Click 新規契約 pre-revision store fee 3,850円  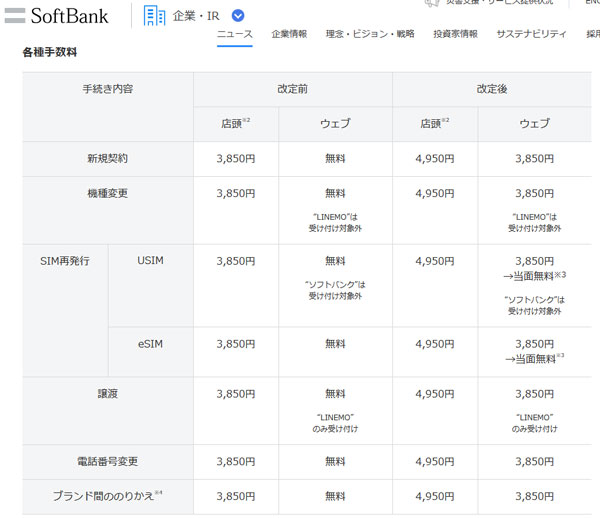tap(236, 158)
